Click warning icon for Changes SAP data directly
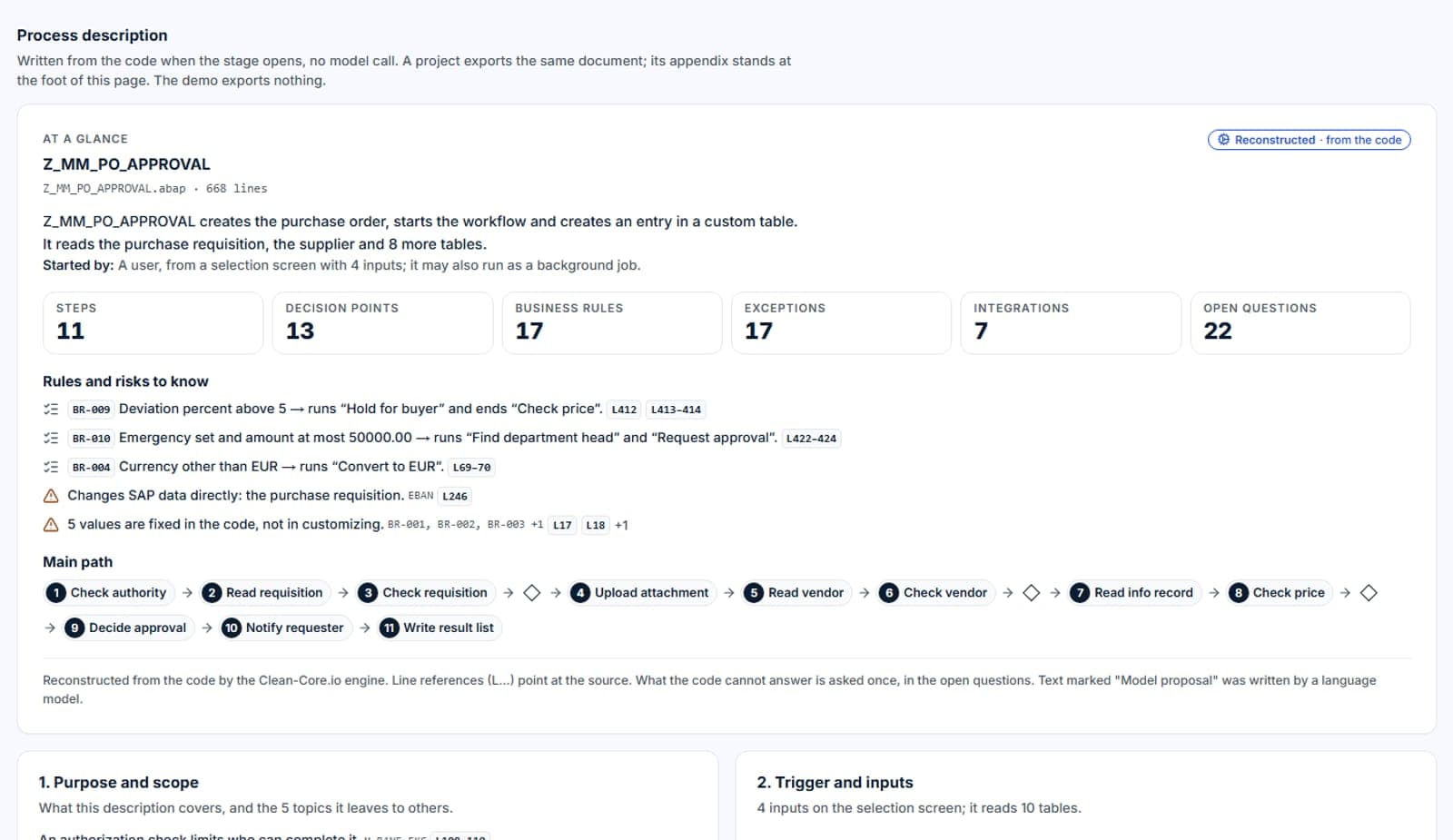Screen dimensions: 1453x840 click(x=51, y=496)
